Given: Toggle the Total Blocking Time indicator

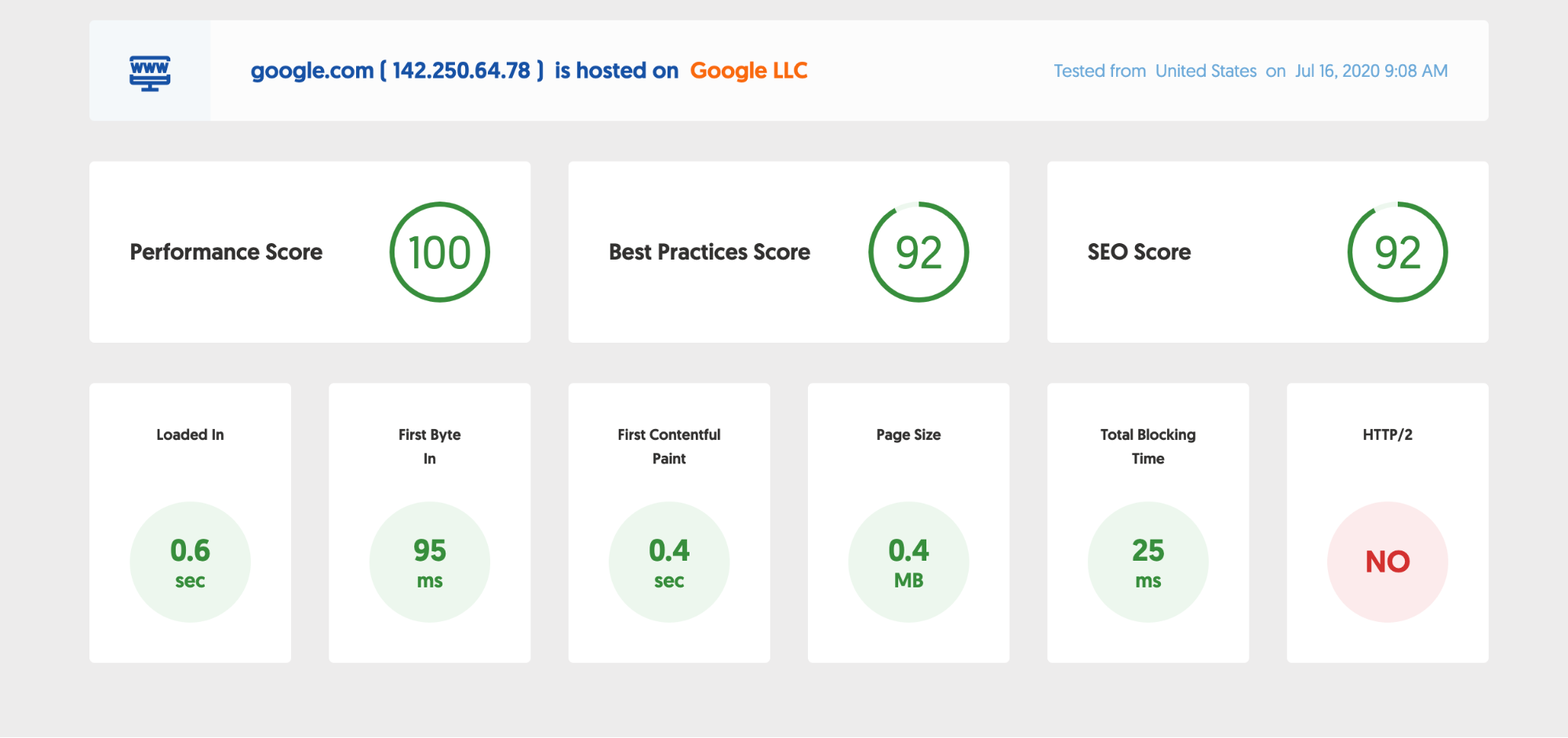Looking at the screenshot, I should (x=1147, y=561).
